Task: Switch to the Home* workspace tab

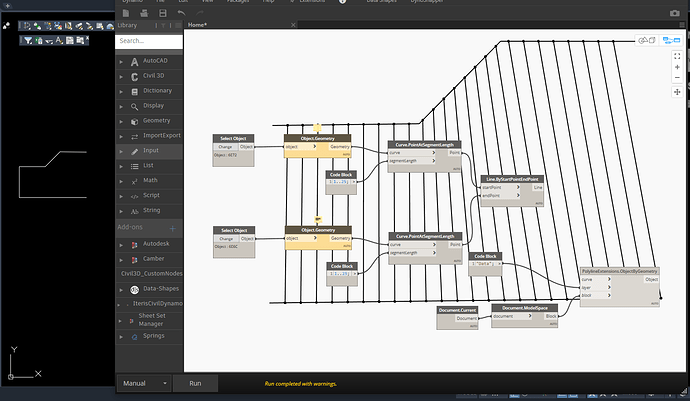Action: tap(197, 25)
